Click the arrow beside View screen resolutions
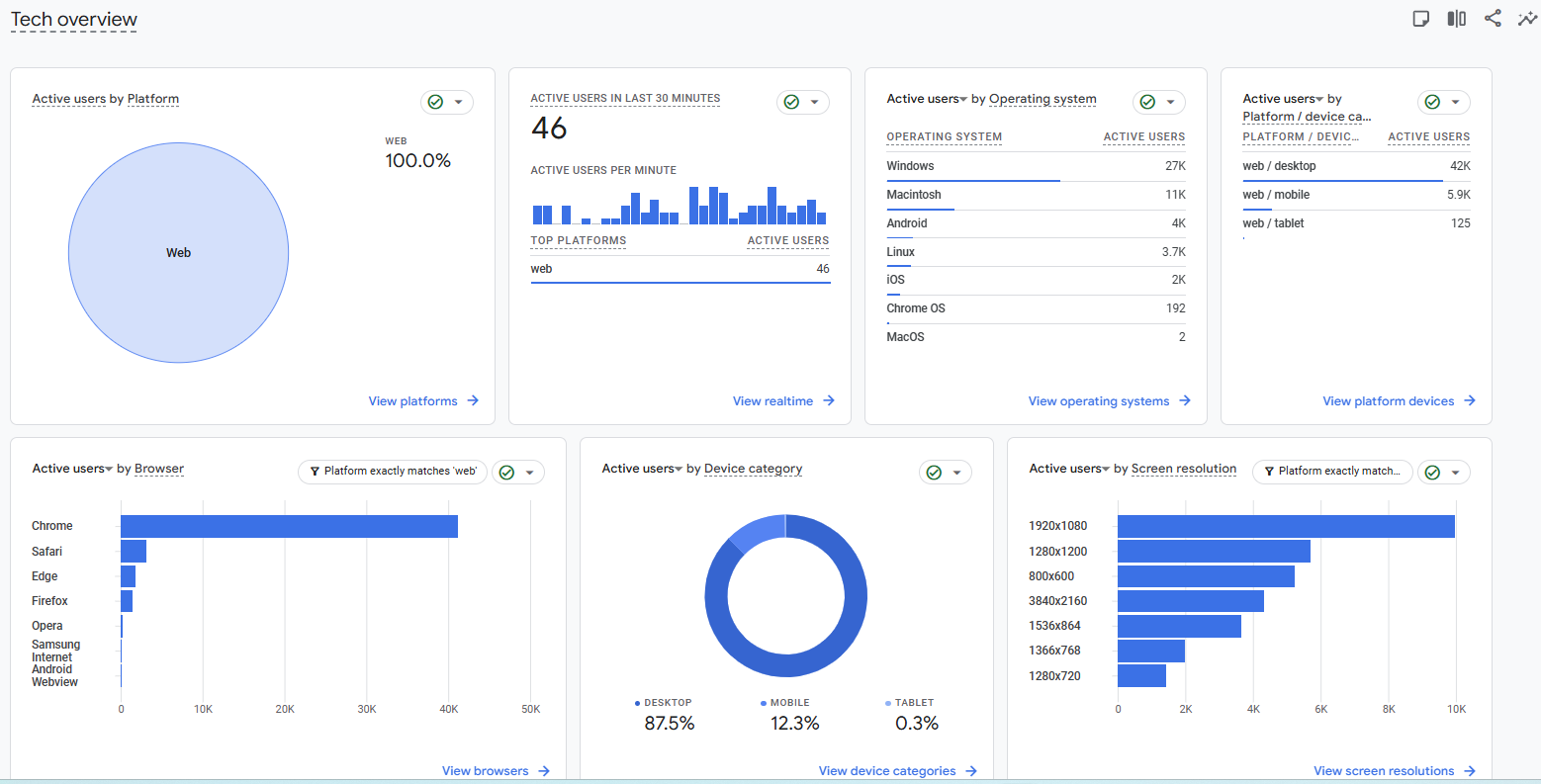The height and width of the screenshot is (784, 1541). point(1470,770)
